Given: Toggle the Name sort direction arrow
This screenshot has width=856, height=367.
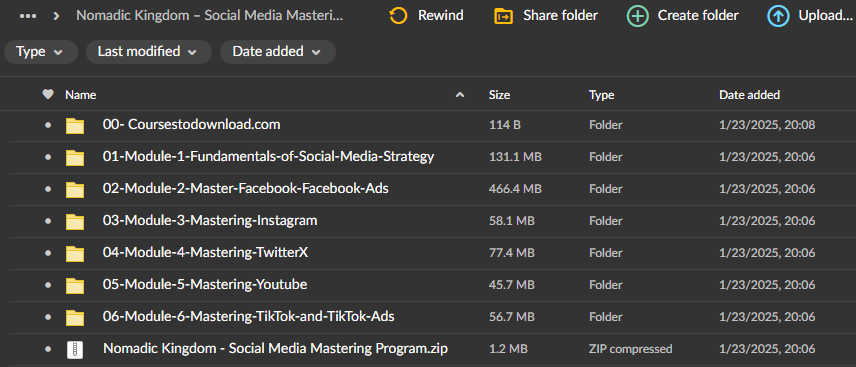Looking at the screenshot, I should tap(460, 95).
